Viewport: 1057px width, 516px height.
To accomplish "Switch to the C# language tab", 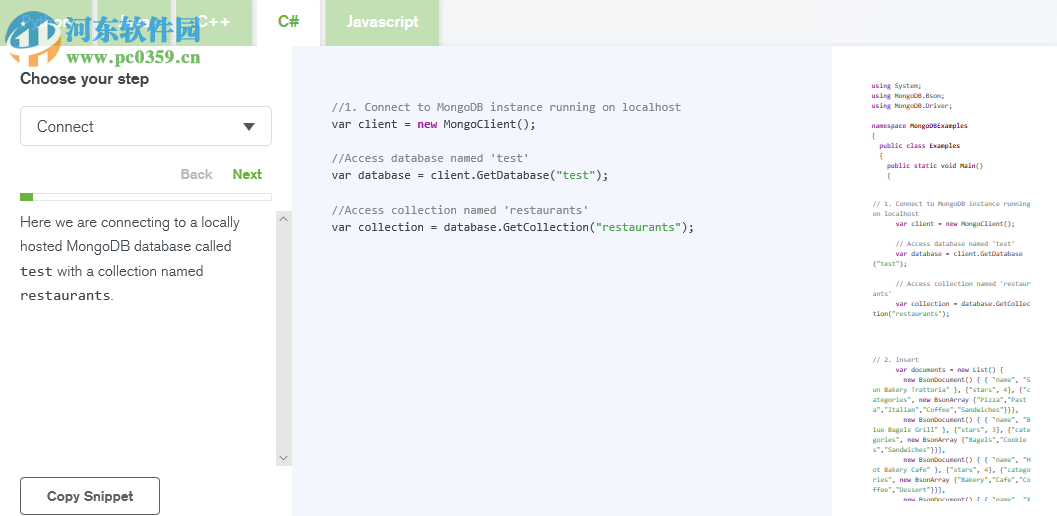I will pyautogui.click(x=288, y=22).
